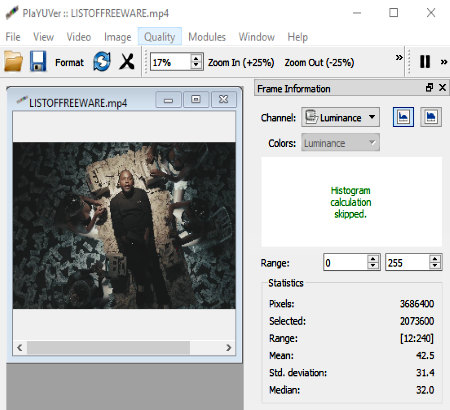Increase the zoom percentage using the up arrow
This screenshot has width=450, height=410.
[x=196, y=58]
